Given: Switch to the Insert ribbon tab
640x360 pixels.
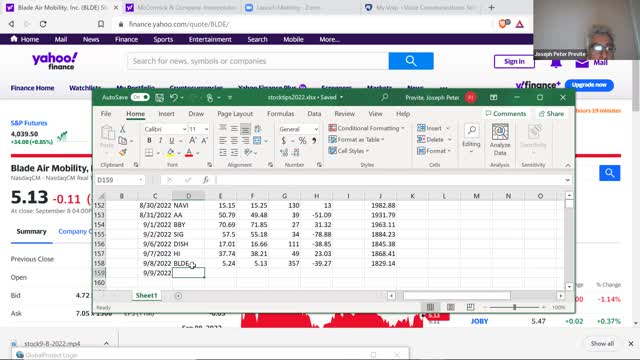Looking at the screenshot, I should click(x=166, y=114).
